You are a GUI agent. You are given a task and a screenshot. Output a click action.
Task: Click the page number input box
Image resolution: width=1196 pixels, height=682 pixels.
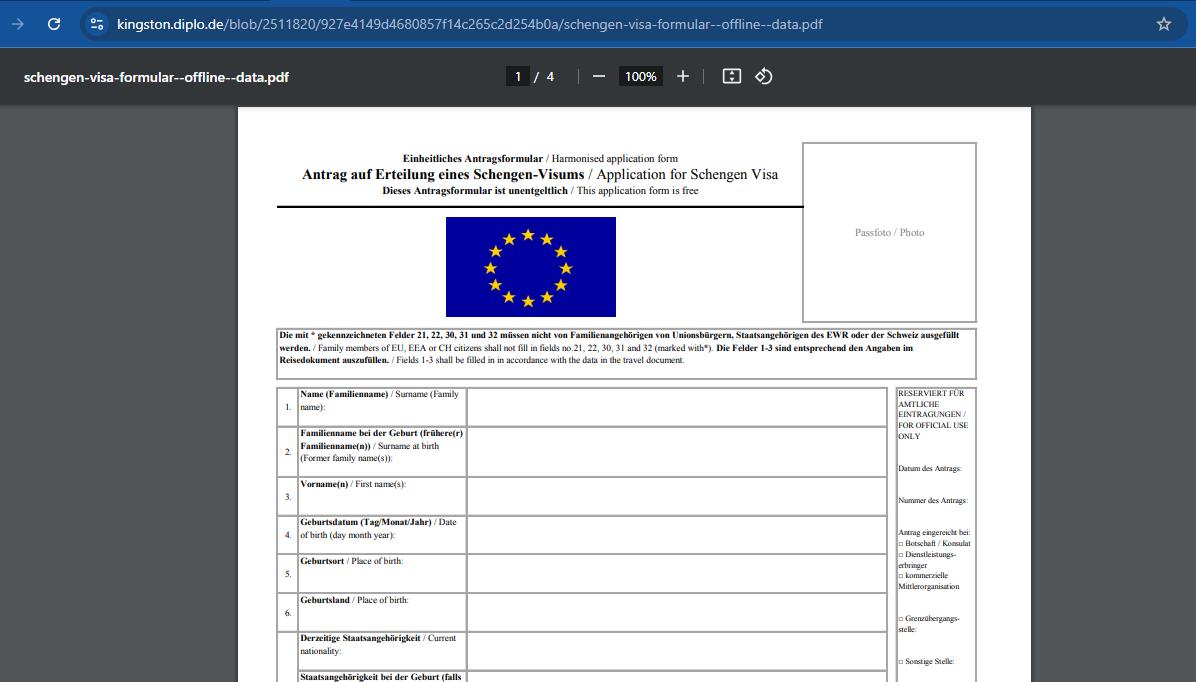point(518,75)
